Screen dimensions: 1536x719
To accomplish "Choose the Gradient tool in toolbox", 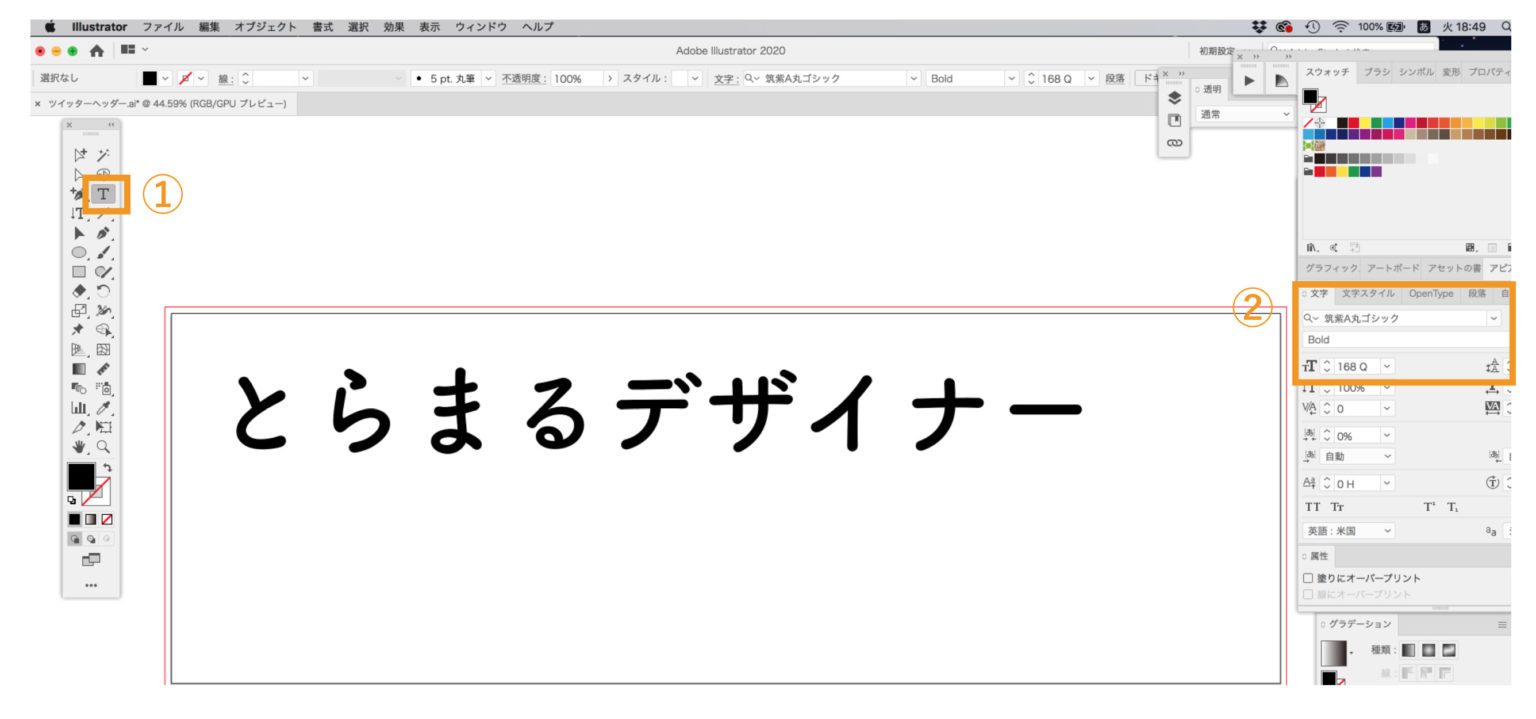I will coord(79,369).
